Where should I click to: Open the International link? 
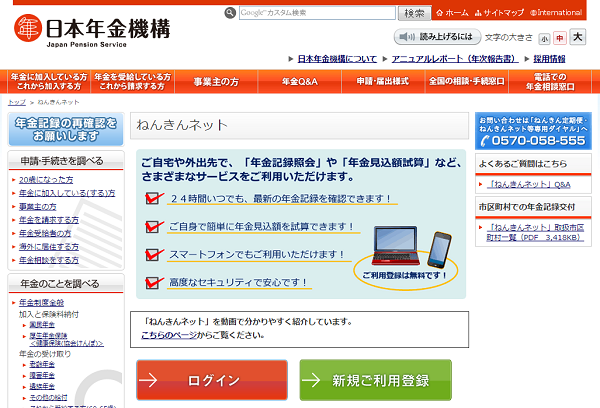coord(556,13)
